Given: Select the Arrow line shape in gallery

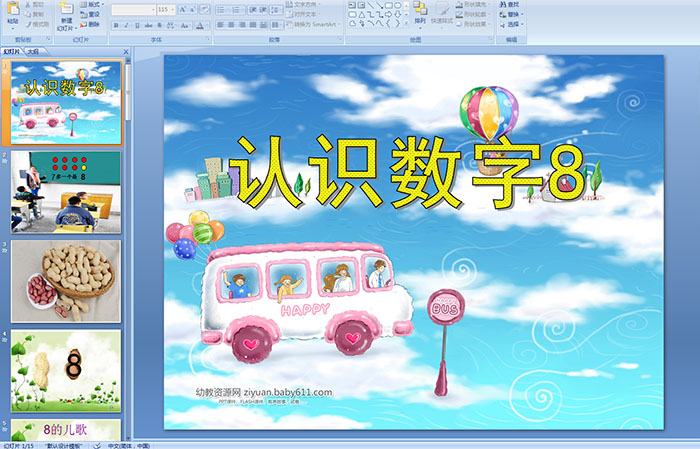Looking at the screenshot, I should coord(380,5).
